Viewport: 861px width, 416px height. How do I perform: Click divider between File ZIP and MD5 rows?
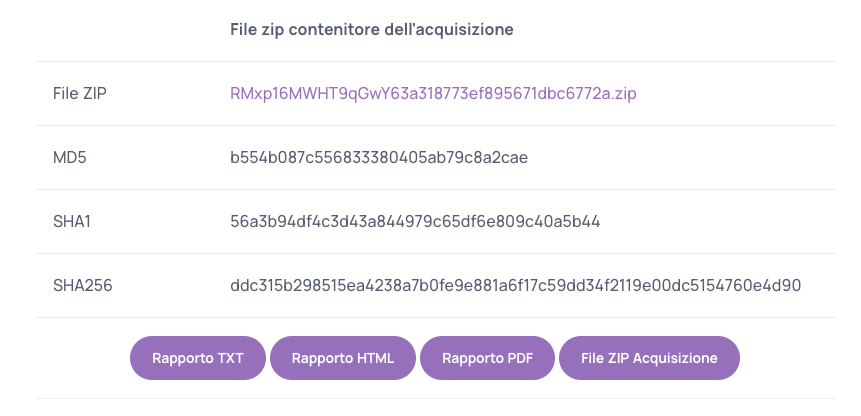point(435,125)
